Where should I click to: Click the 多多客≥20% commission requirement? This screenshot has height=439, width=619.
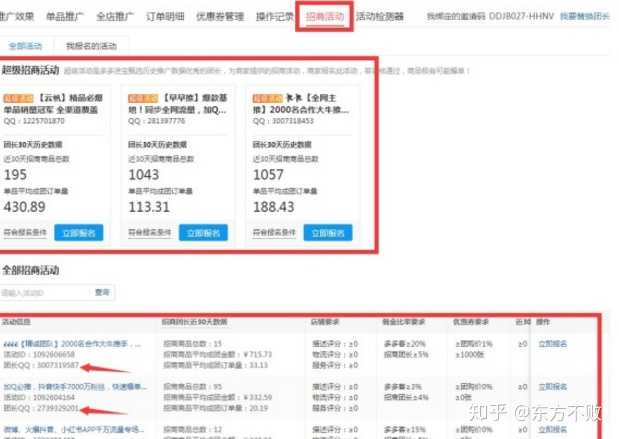(x=405, y=344)
